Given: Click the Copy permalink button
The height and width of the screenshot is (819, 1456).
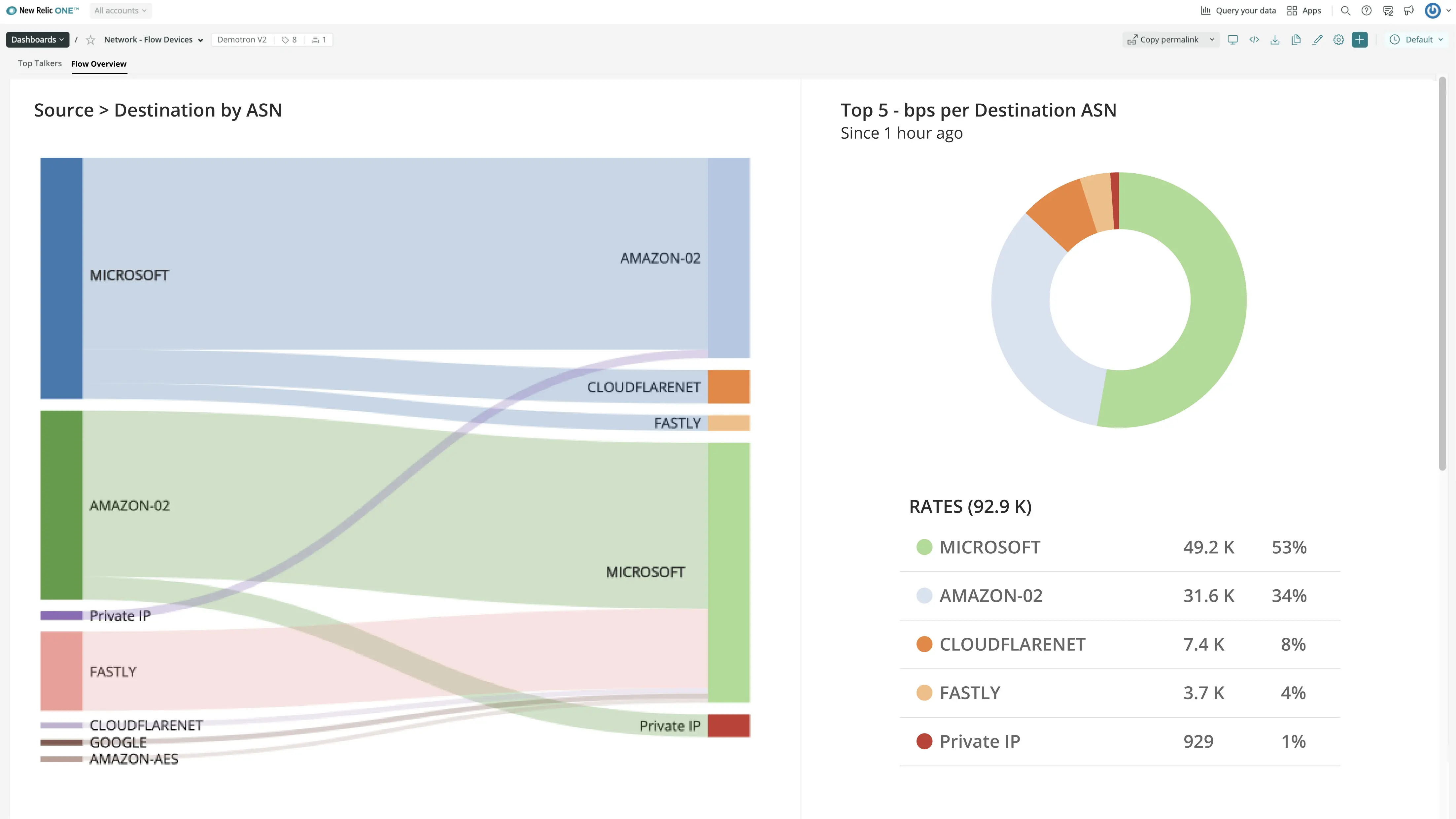Looking at the screenshot, I should [1163, 39].
